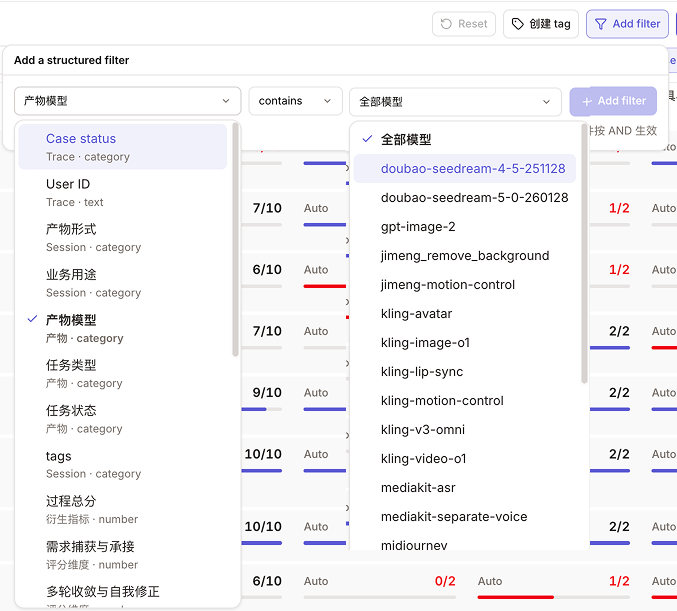Select 需求捕获与承接 field option

click(x=123, y=555)
